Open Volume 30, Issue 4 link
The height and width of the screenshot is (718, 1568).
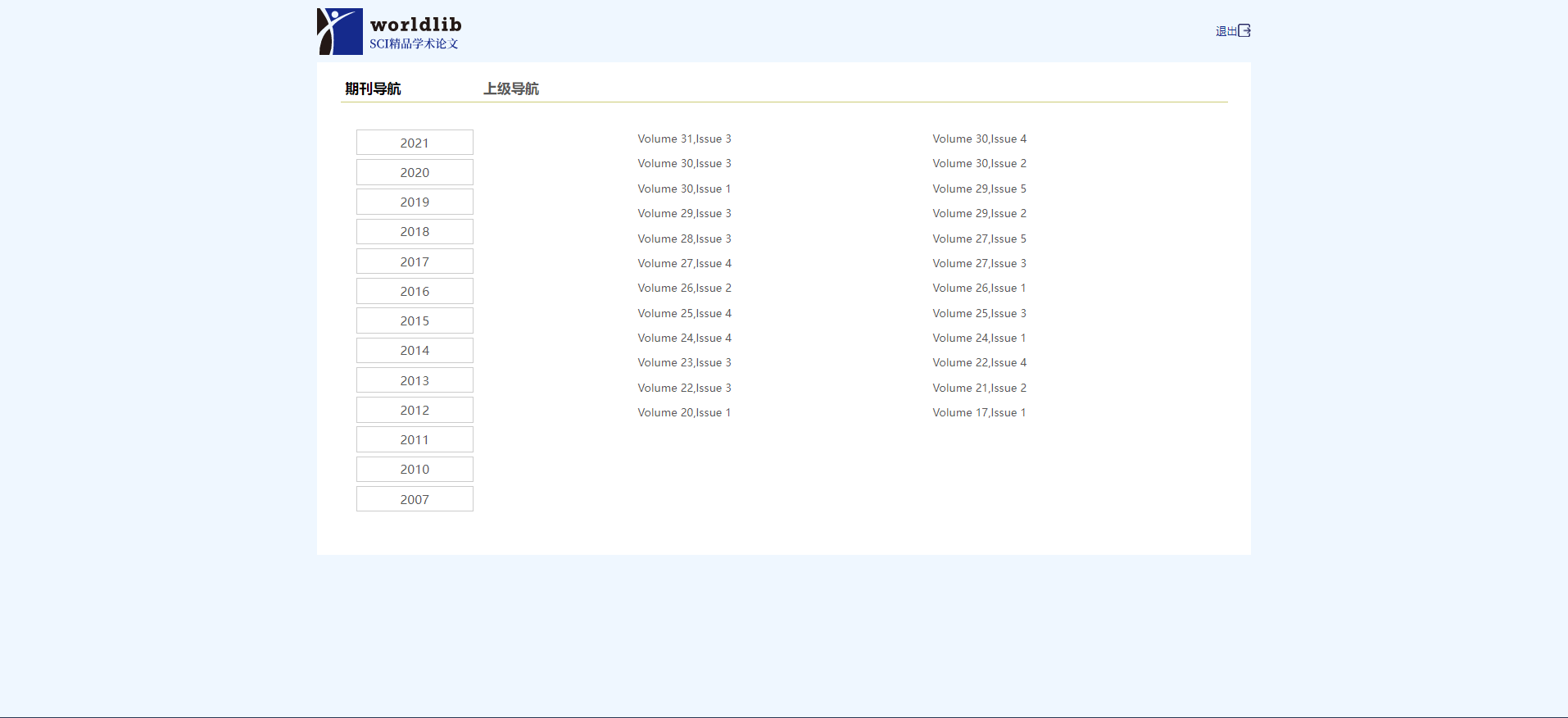pyautogui.click(x=979, y=139)
